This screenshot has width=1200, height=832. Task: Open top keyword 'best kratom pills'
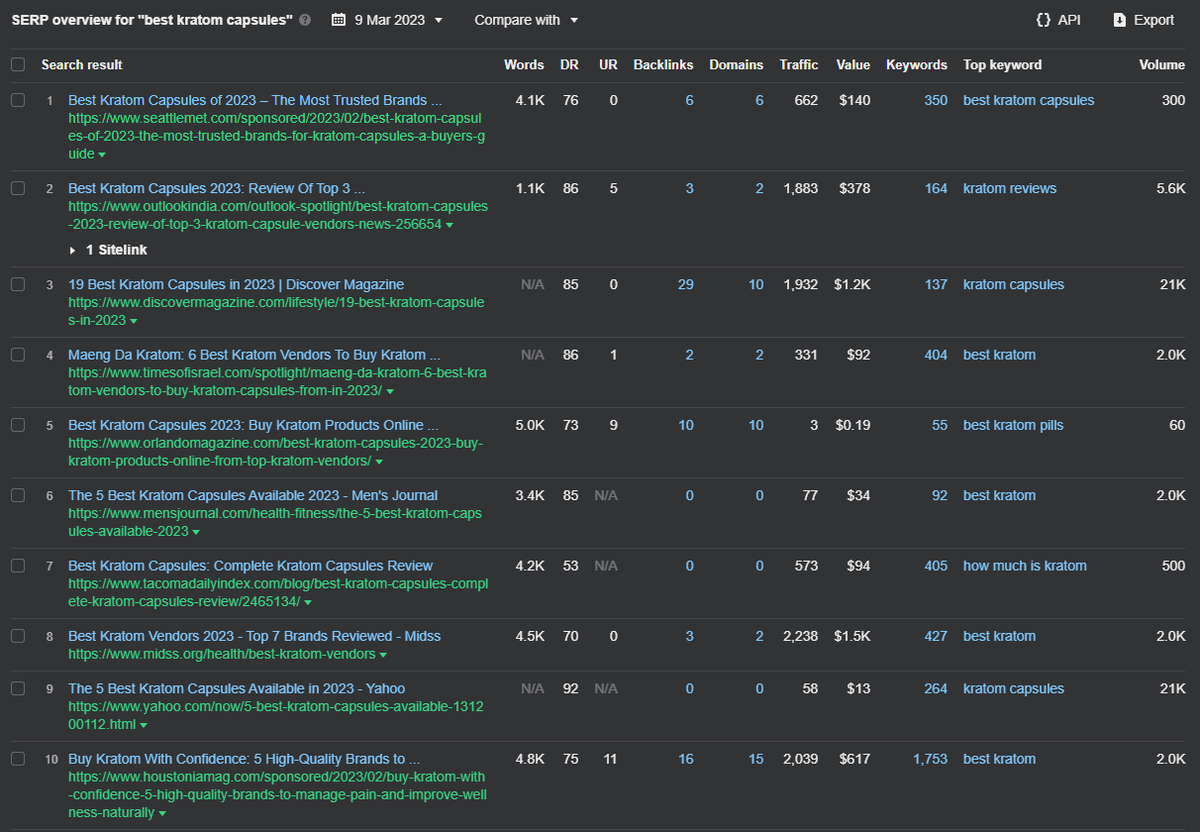pos(1013,425)
